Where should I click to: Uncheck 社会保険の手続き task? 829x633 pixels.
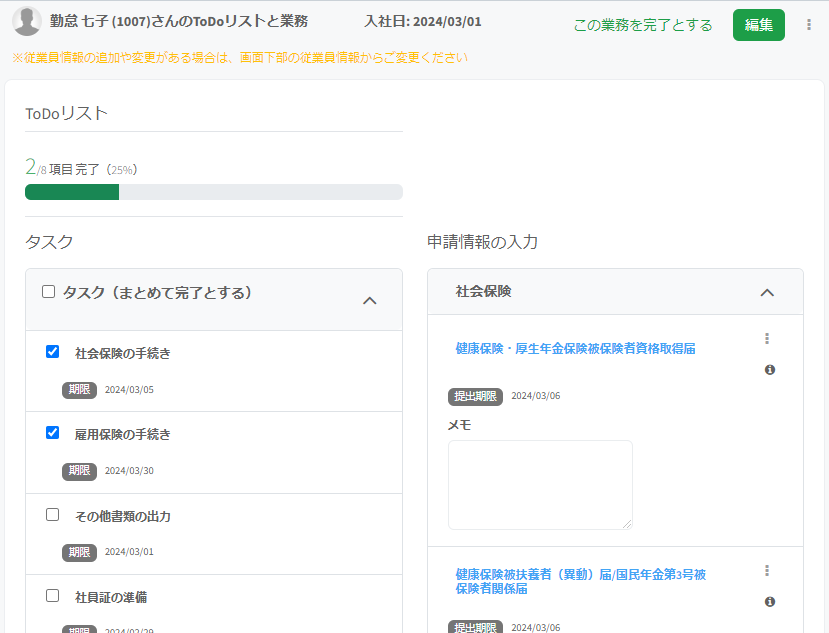pyautogui.click(x=52, y=352)
